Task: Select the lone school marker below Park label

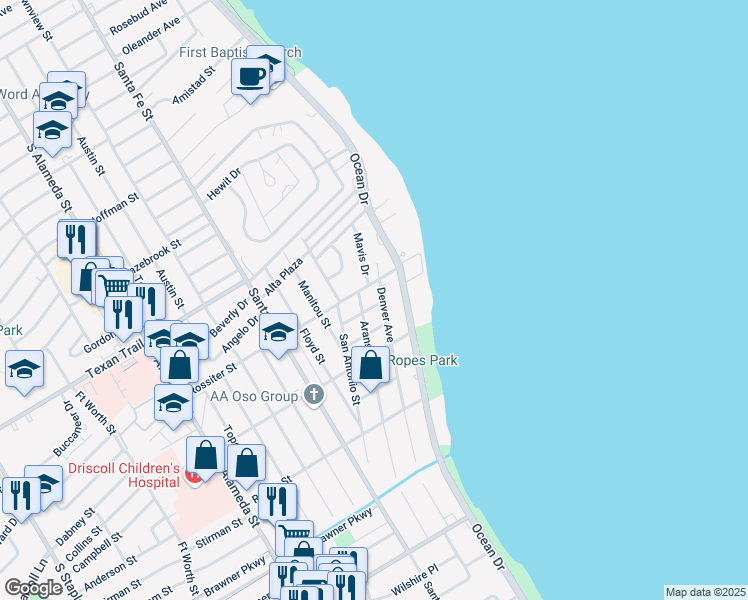Action: pos(24,372)
